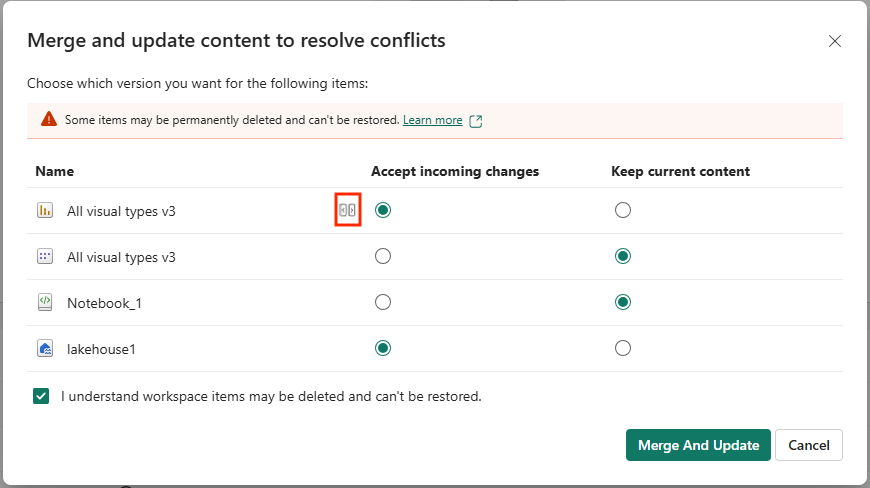The image size is (870, 488).
Task: Select Accept incoming changes for lakehouse1
Action: click(x=383, y=348)
